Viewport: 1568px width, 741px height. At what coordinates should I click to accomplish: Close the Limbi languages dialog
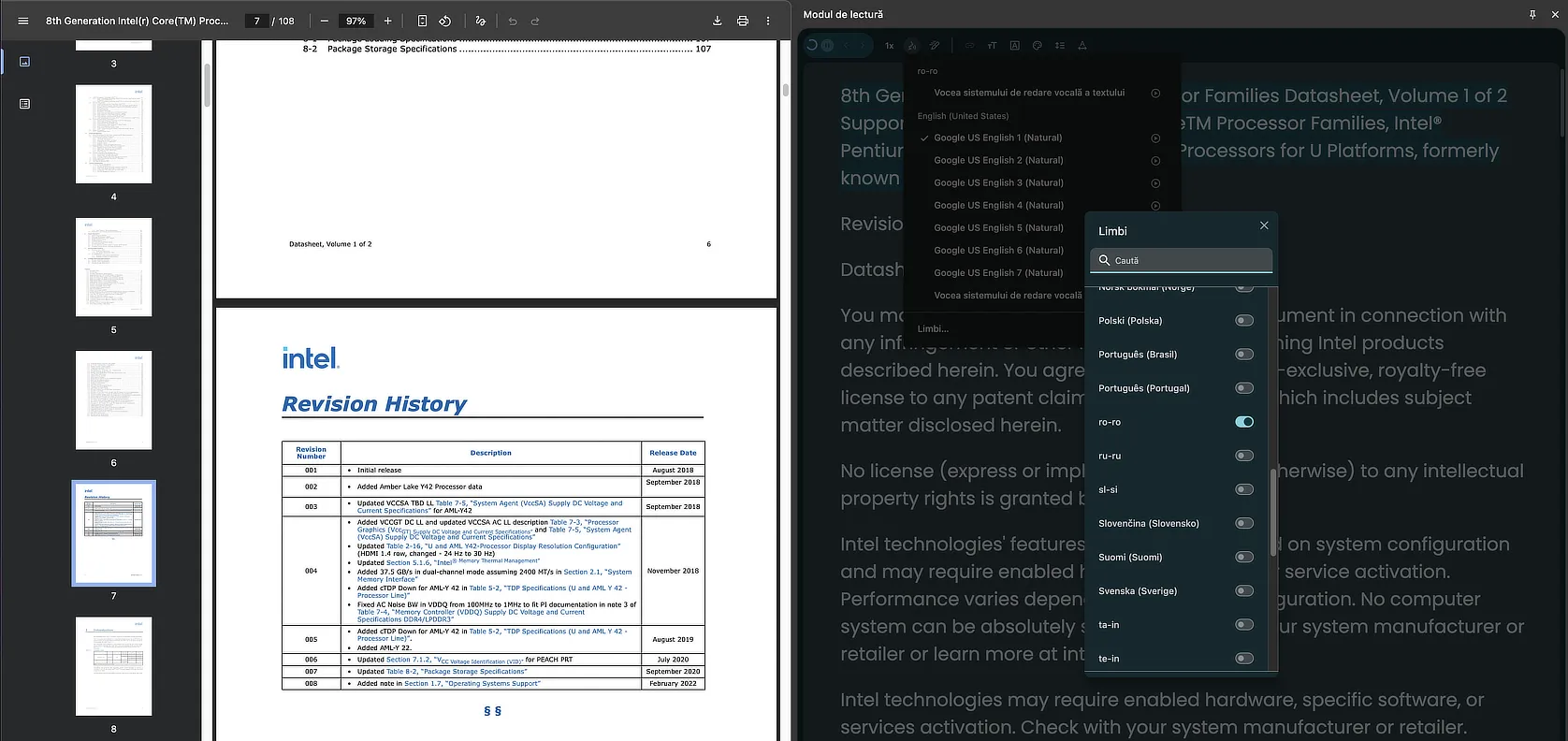(1264, 225)
